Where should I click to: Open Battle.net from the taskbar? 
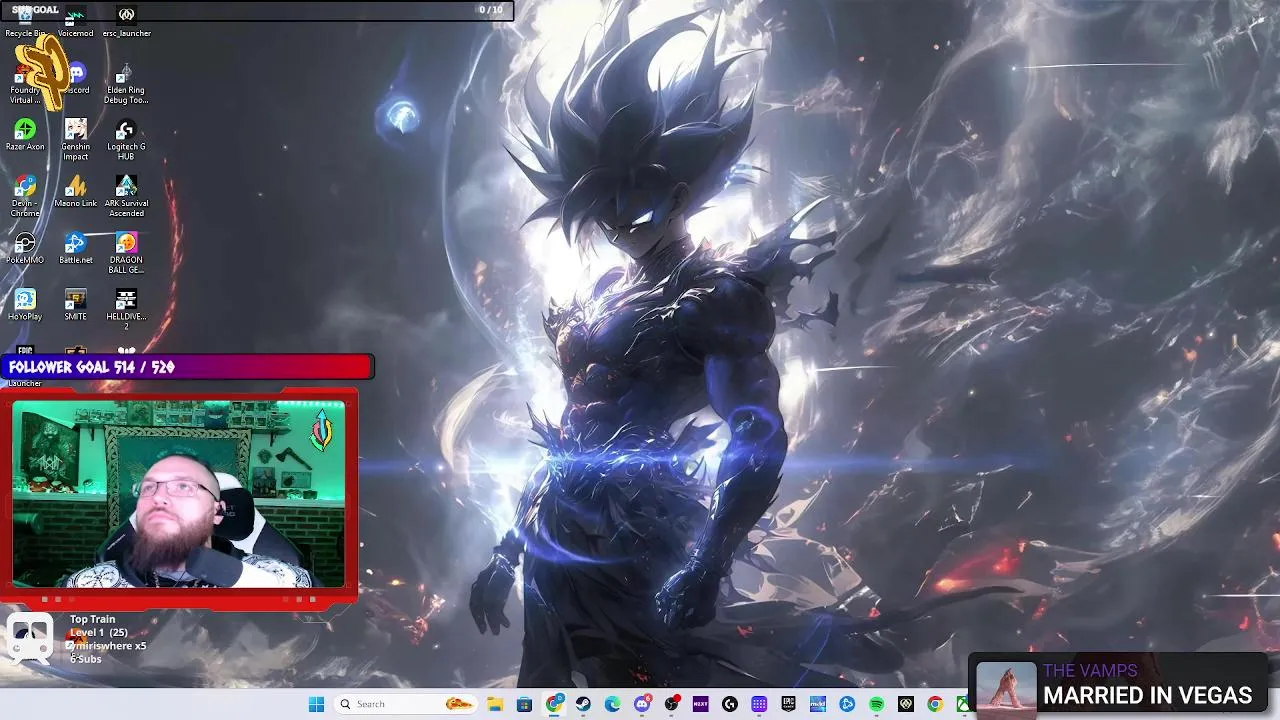click(847, 704)
